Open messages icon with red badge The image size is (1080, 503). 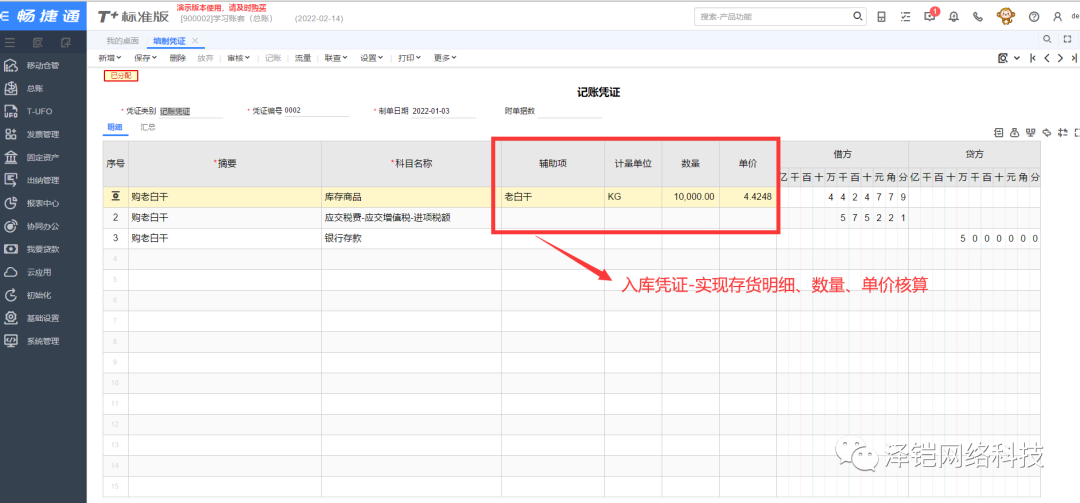[x=930, y=17]
